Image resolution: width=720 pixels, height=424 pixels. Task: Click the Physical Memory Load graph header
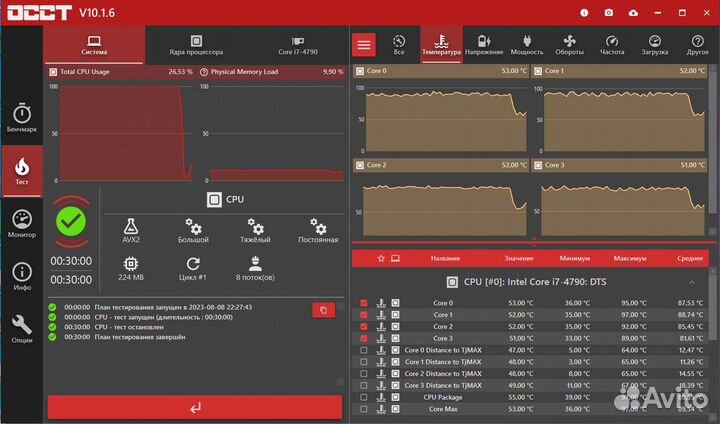pyautogui.click(x=272, y=72)
